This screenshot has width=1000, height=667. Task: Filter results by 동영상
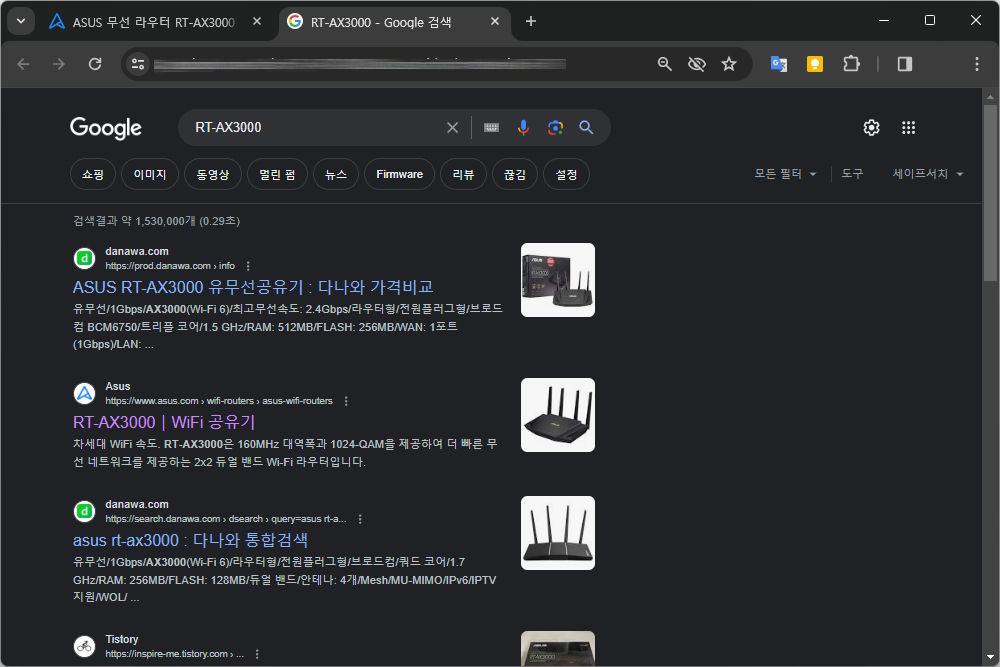212,174
